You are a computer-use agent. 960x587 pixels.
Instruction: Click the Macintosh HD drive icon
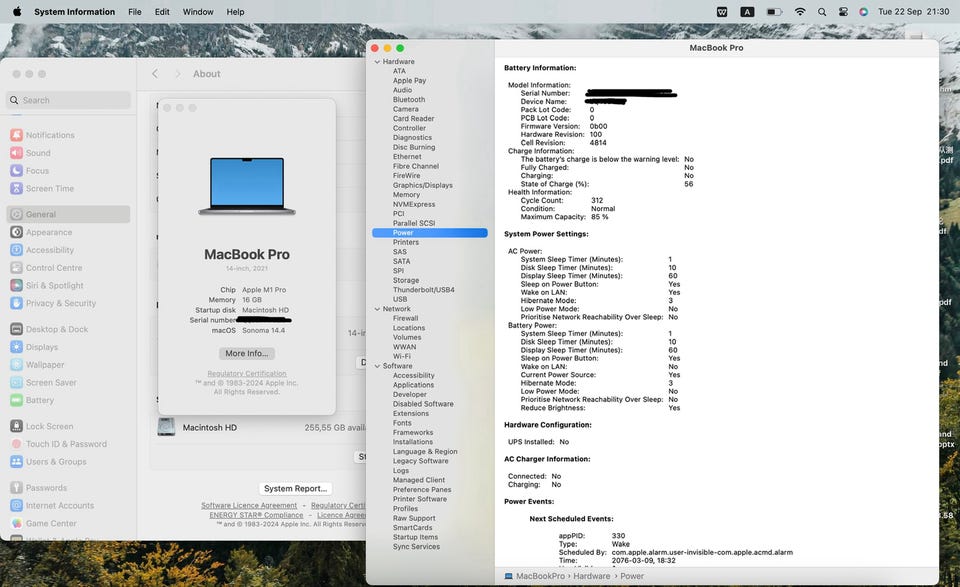[x=166, y=427]
